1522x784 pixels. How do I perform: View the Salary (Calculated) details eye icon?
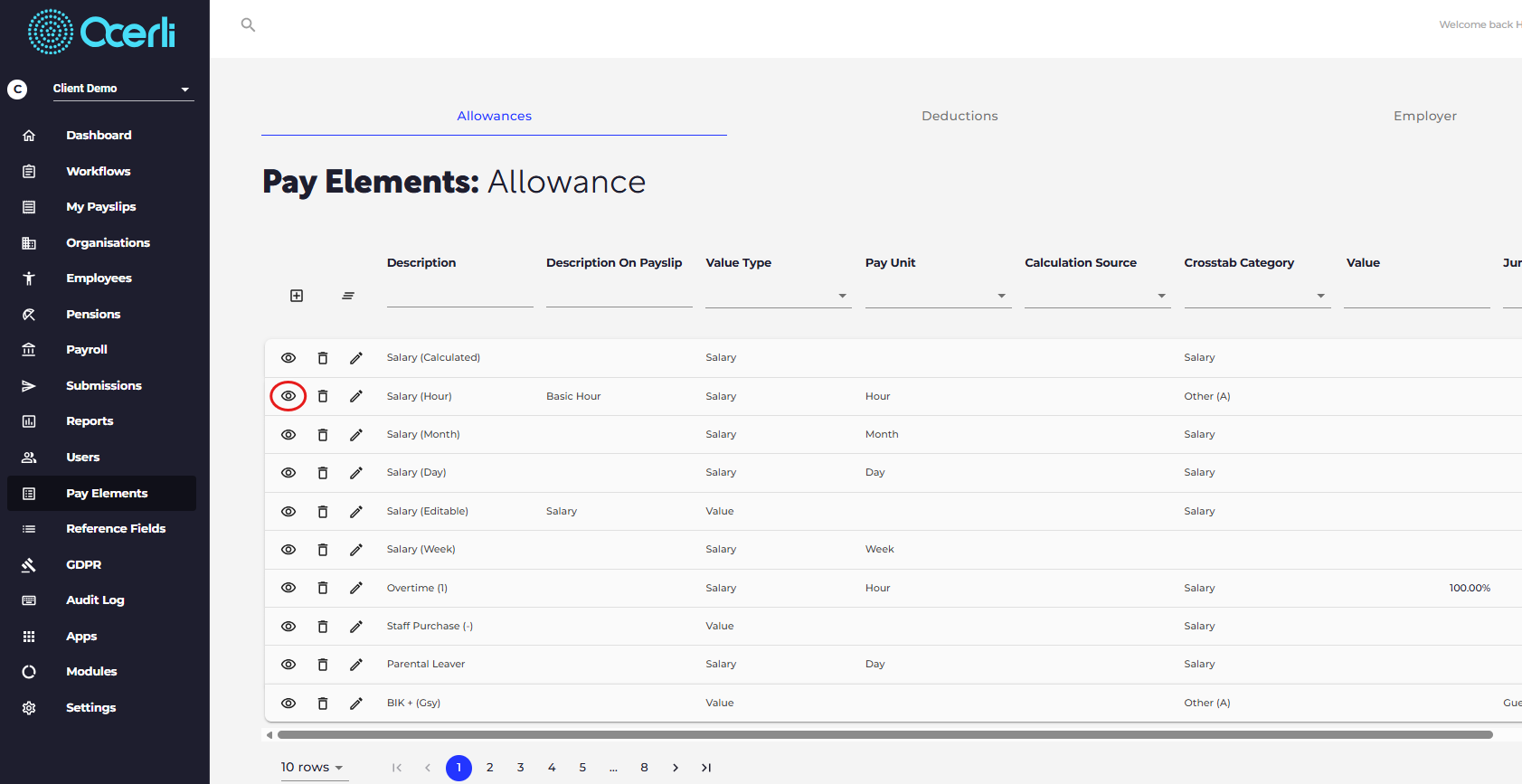pos(288,358)
